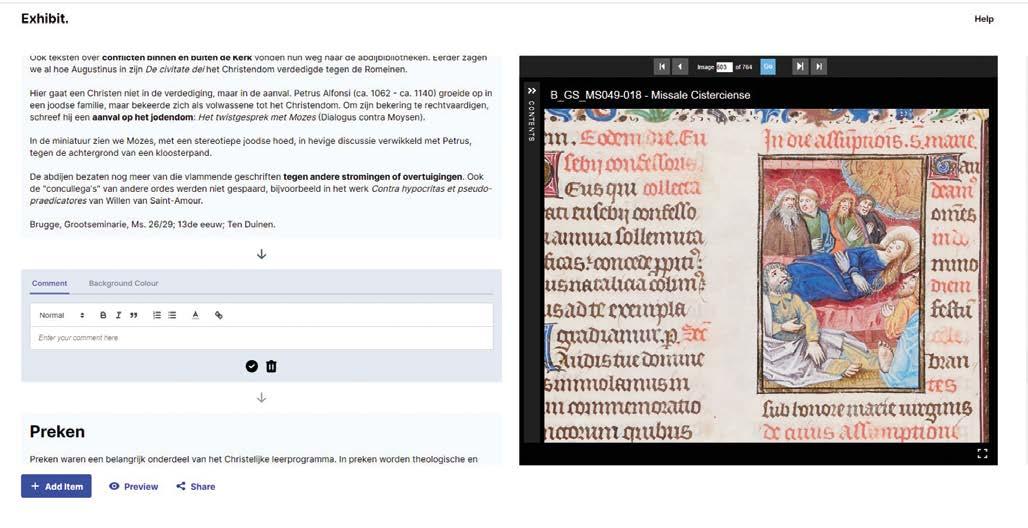The width and height of the screenshot is (1028, 528).
Task: Click the blue Go button
Action: (768, 66)
